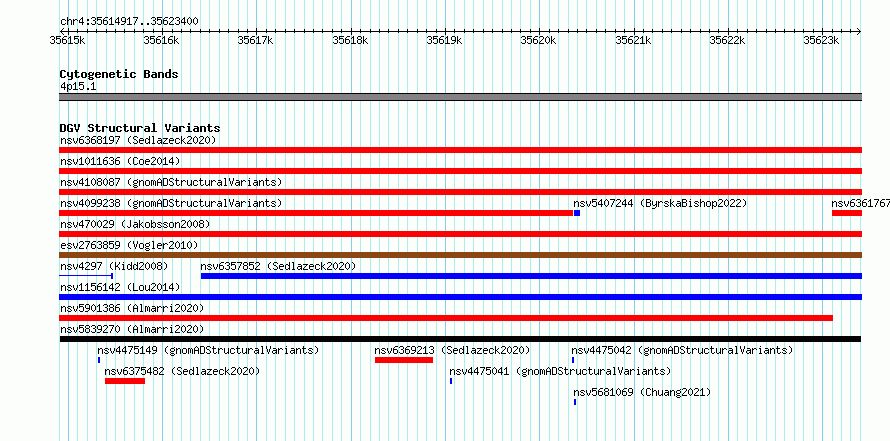This screenshot has height=441, width=890.
Task: Click the red nsv6369213 (Sedlazeck2020) bar
Action: pyautogui.click(x=404, y=360)
